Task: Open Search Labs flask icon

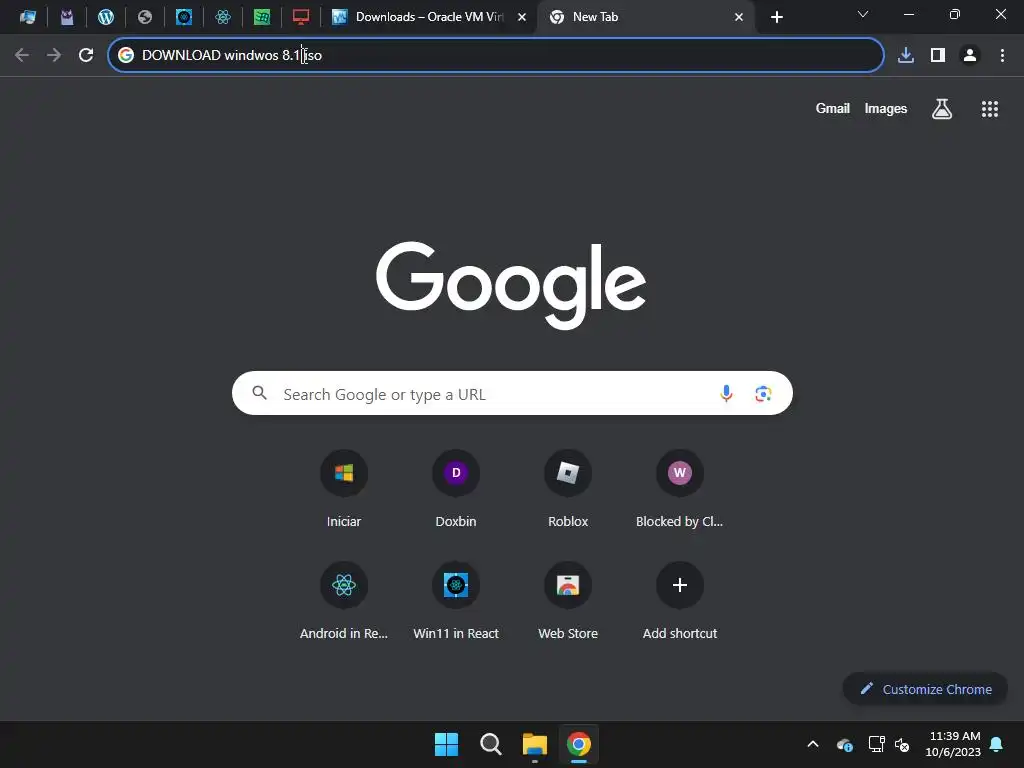Action: point(942,109)
